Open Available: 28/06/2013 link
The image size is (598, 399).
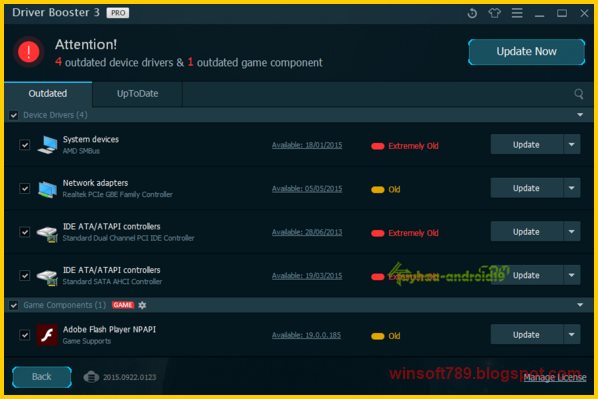pos(307,232)
